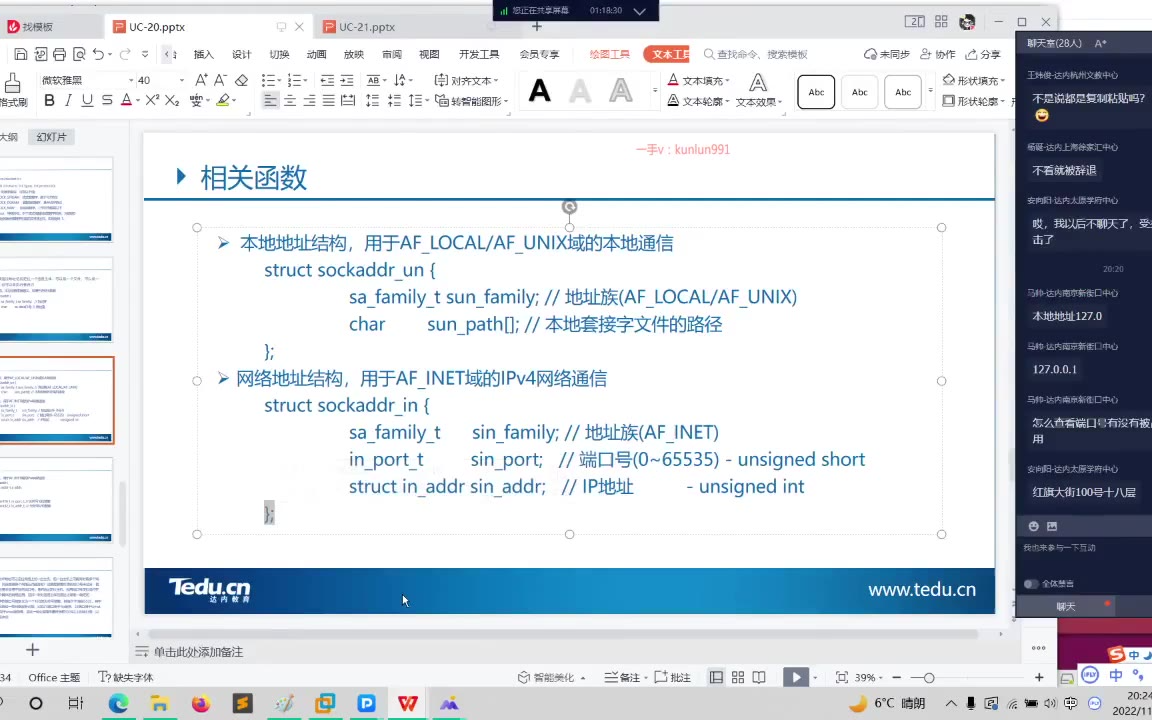
Task: Click the 批注 (Comment) button in status bar
Action: click(x=672, y=677)
